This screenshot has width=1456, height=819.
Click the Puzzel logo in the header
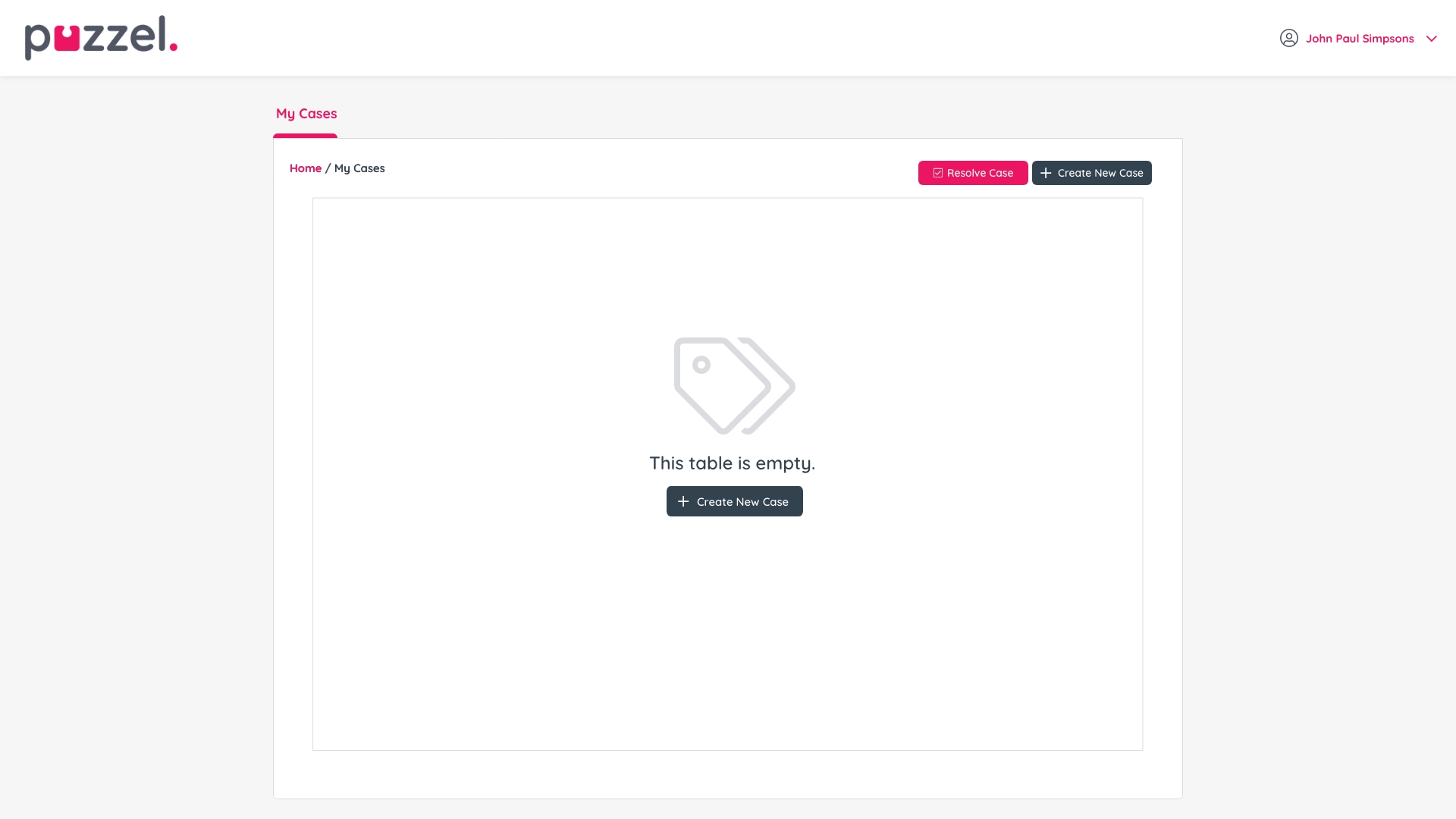pos(101,37)
